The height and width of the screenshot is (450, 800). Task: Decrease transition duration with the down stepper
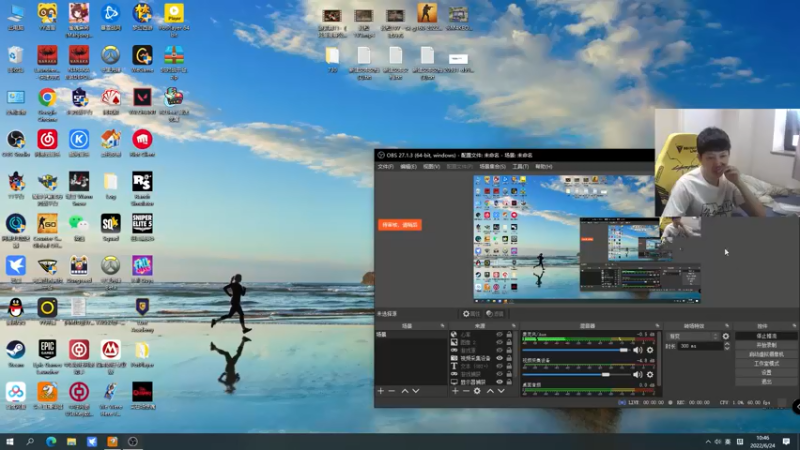pos(727,348)
